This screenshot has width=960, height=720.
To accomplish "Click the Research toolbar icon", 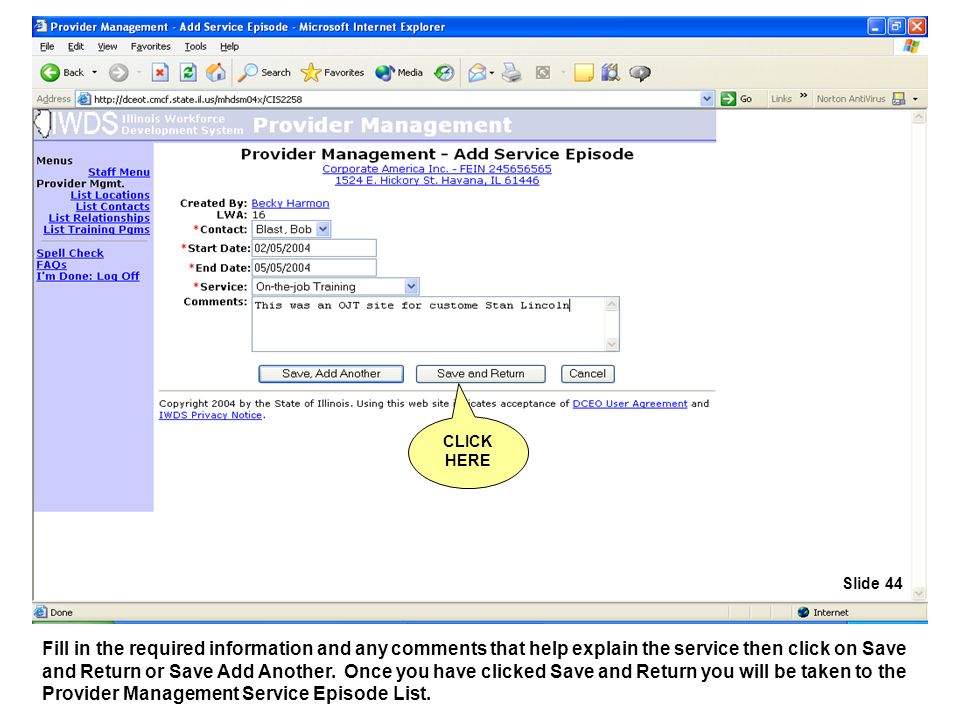I will [x=610, y=73].
